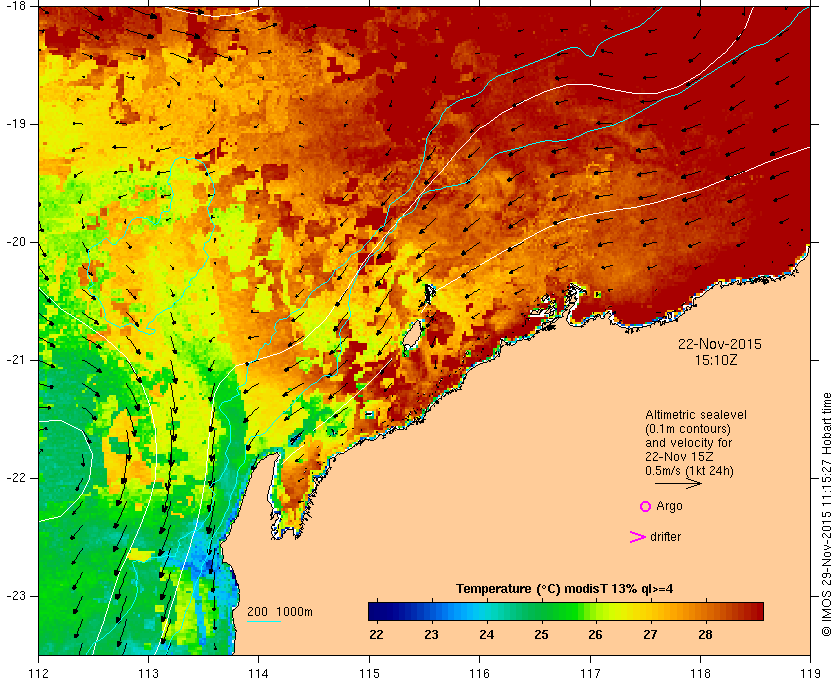Screen dimensions: 840x680
Task: Click the longitude axis label 116
Action: [x=479, y=674]
